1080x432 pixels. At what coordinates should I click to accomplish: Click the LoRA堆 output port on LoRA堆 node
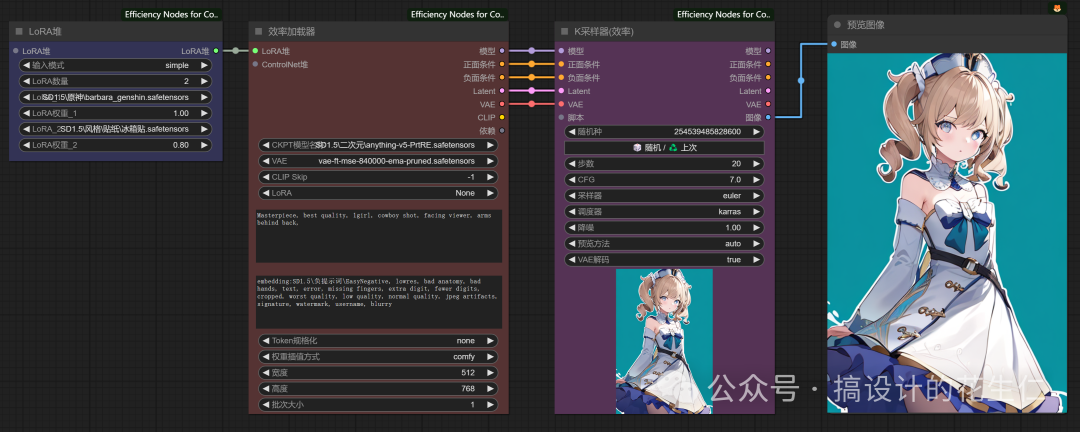[216, 50]
